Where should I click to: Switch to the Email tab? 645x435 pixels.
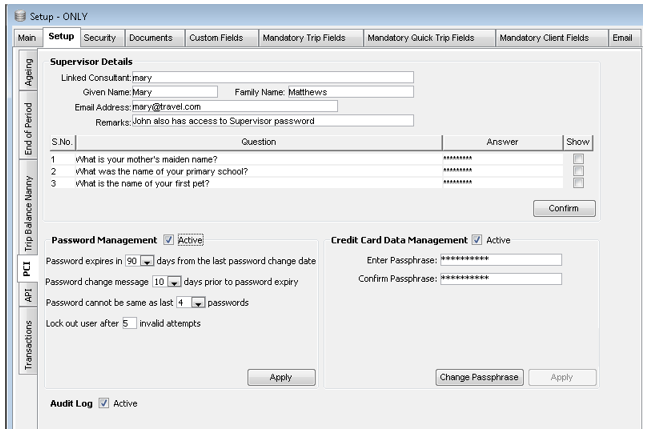[x=622, y=38]
